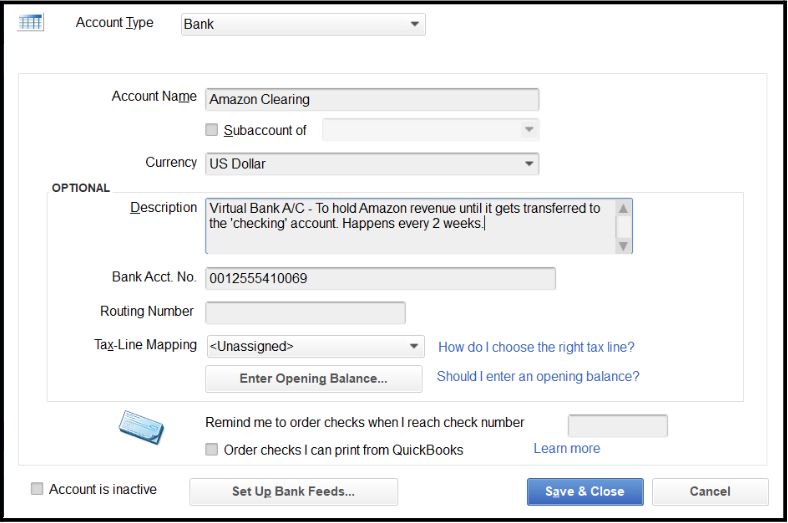Enable the Subaccount of checkbox
This screenshot has width=788, height=523.
tap(211, 130)
